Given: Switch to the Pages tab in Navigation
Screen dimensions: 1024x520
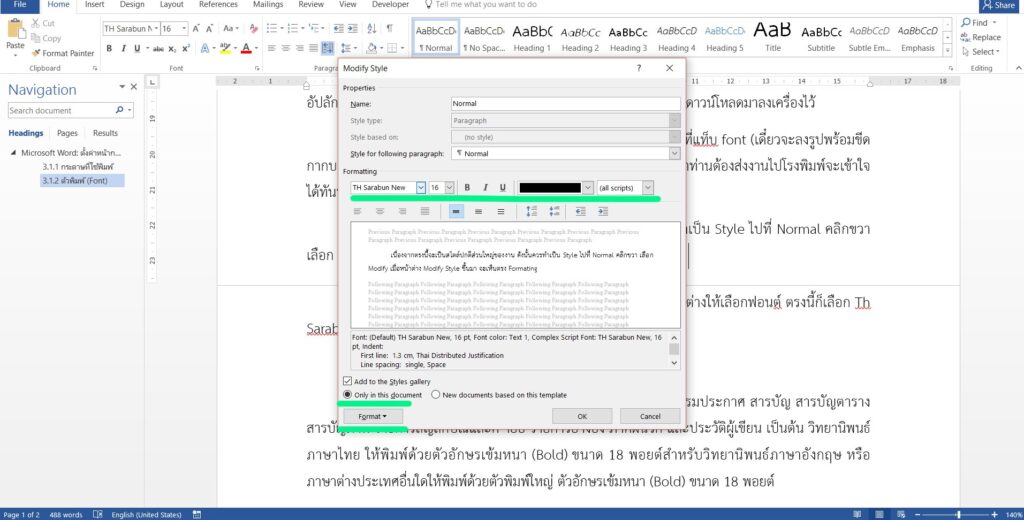Looking at the screenshot, I should click(67, 133).
